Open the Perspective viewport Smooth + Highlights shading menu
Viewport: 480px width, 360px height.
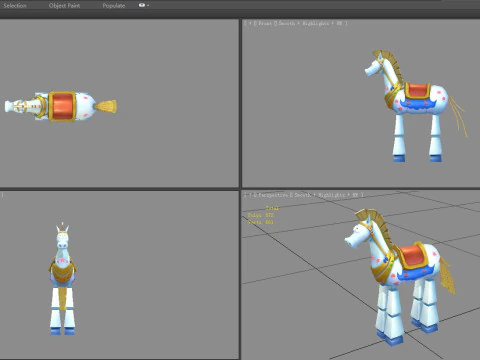point(326,195)
